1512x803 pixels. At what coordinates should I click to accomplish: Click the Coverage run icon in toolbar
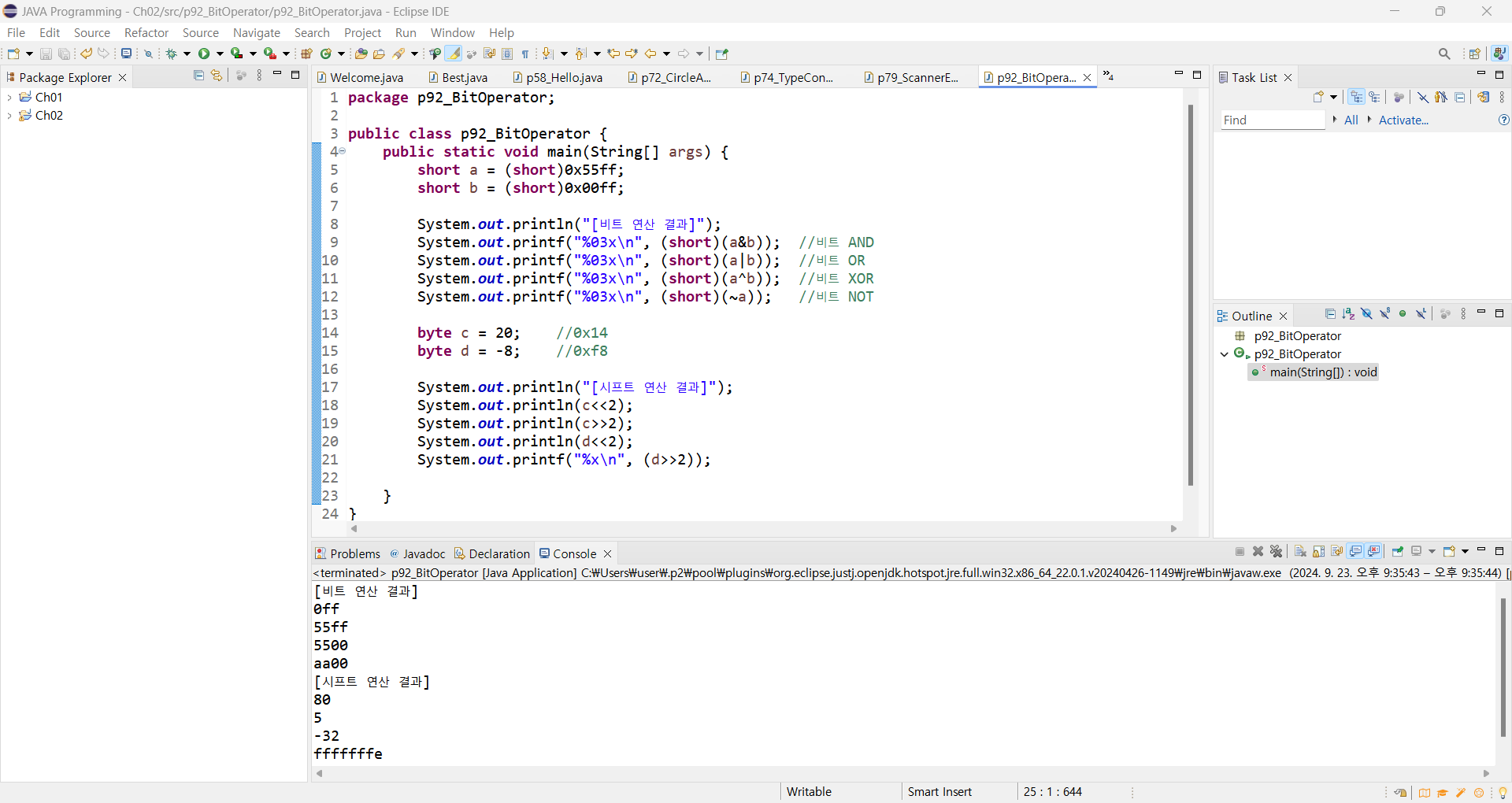coord(236,54)
